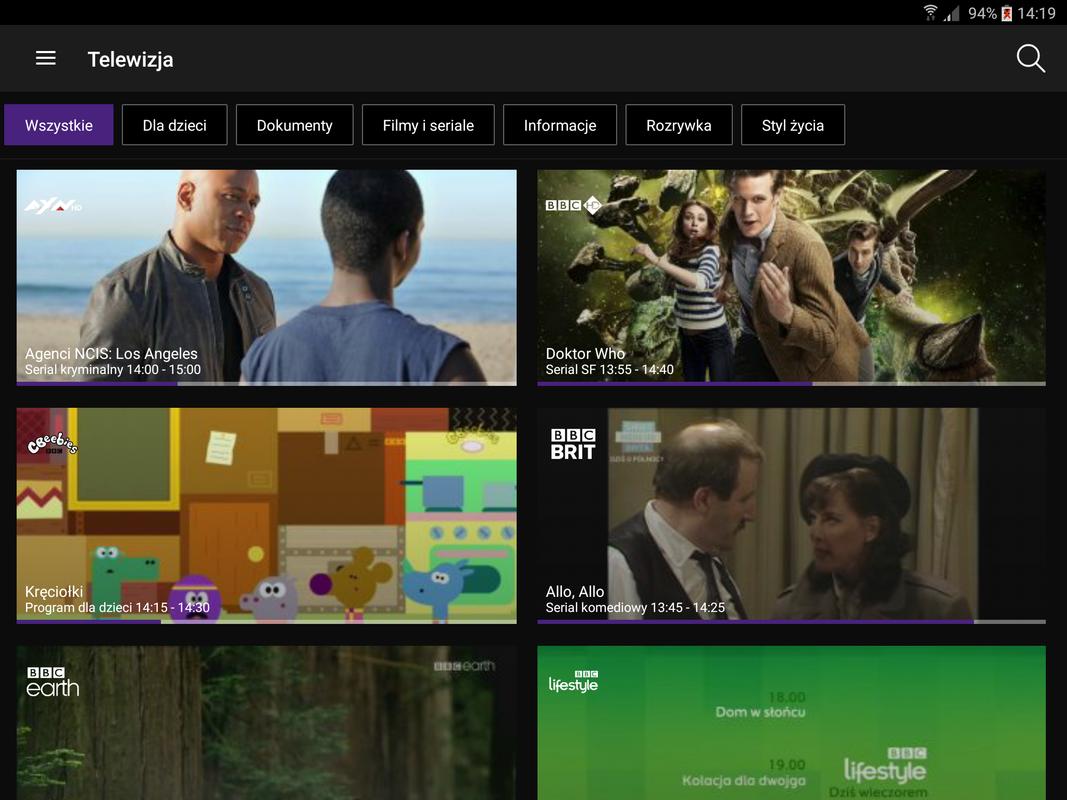This screenshot has width=1067, height=800.
Task: Tap the 'Kręciołki' title text
Action: [x=54, y=592]
